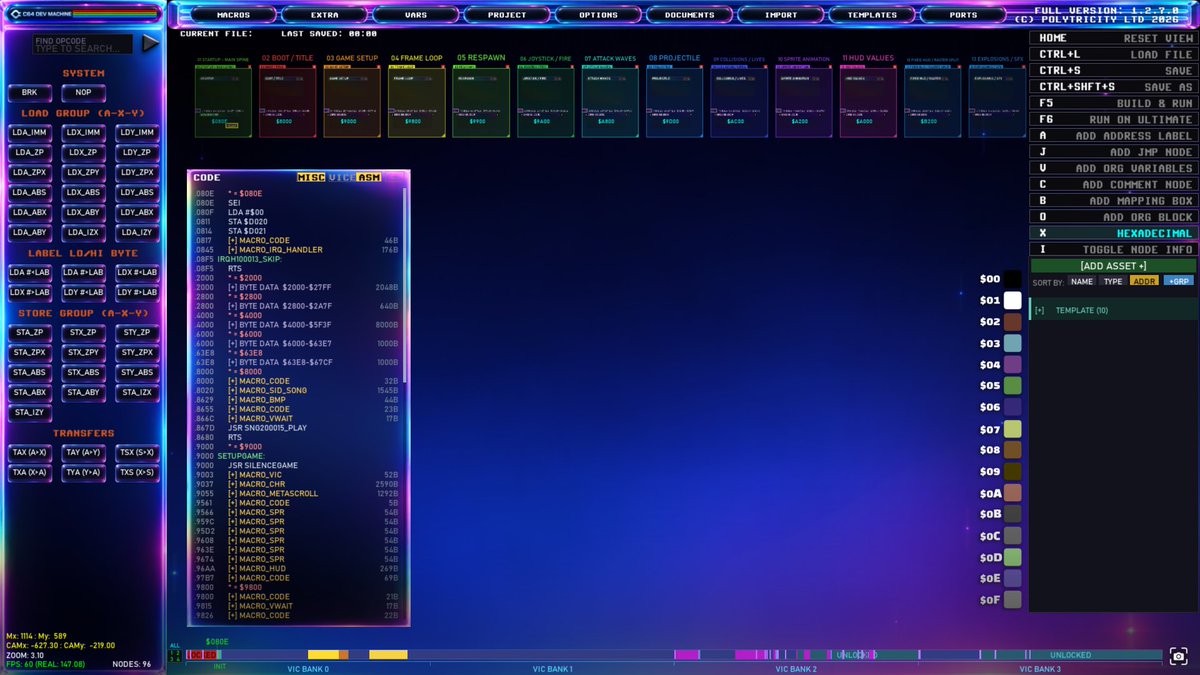1200x675 pixels.
Task: Click the TOGGLE NODE INFO shortcut row
Action: [1113, 249]
